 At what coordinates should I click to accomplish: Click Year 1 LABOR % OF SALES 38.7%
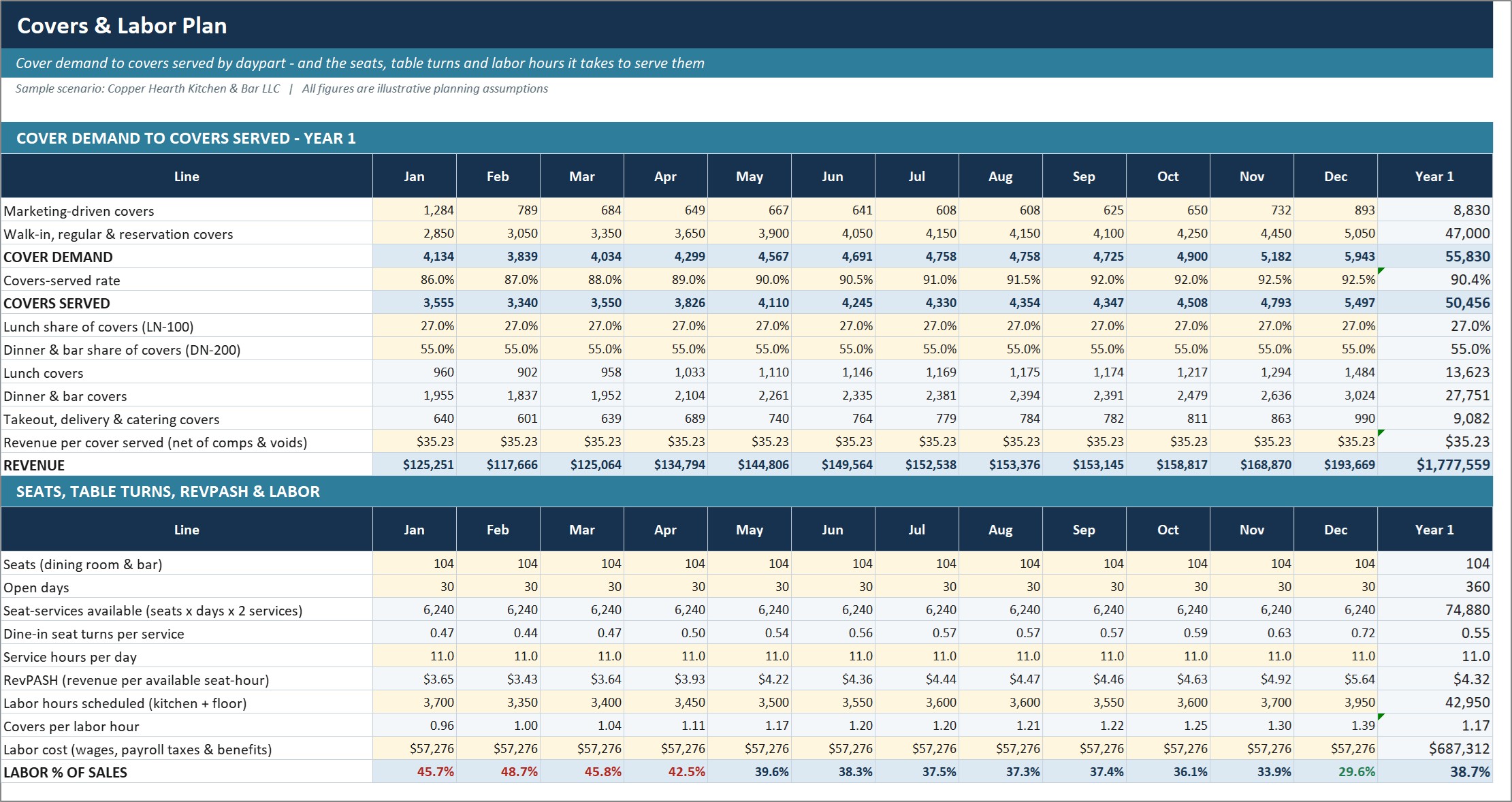tap(1435, 772)
